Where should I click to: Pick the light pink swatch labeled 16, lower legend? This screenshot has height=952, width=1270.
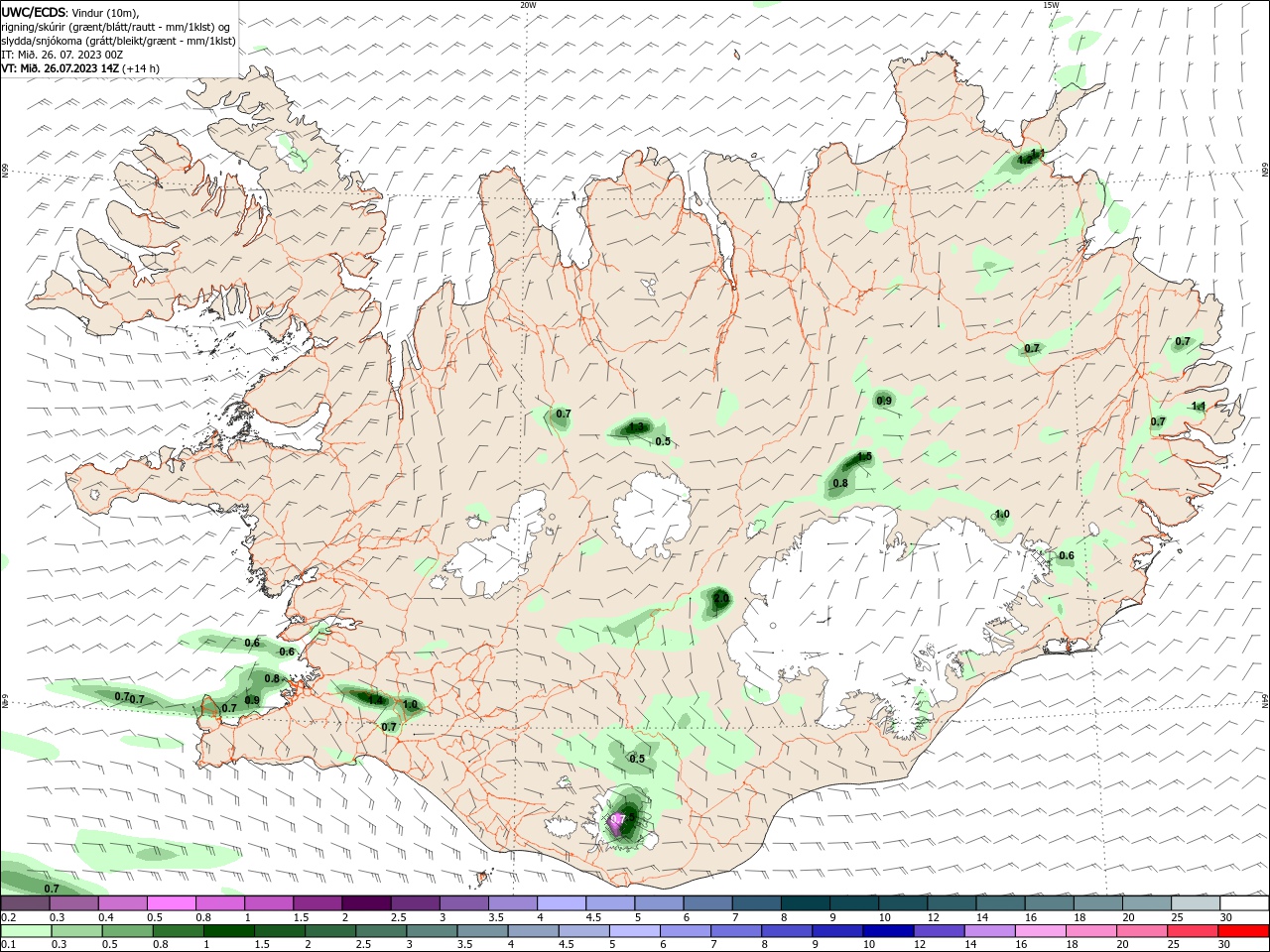(1041, 931)
